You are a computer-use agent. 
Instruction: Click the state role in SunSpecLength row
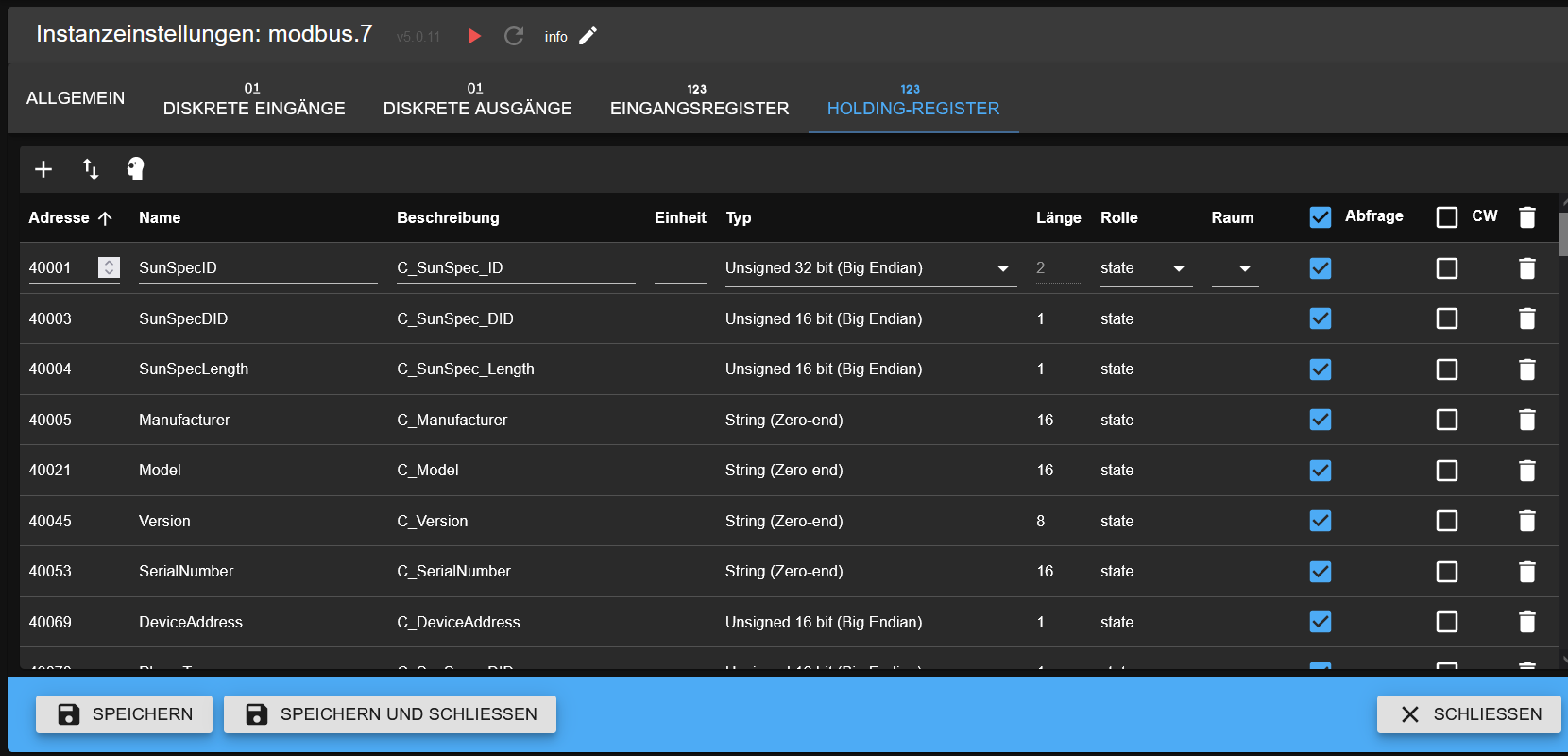coord(1116,369)
